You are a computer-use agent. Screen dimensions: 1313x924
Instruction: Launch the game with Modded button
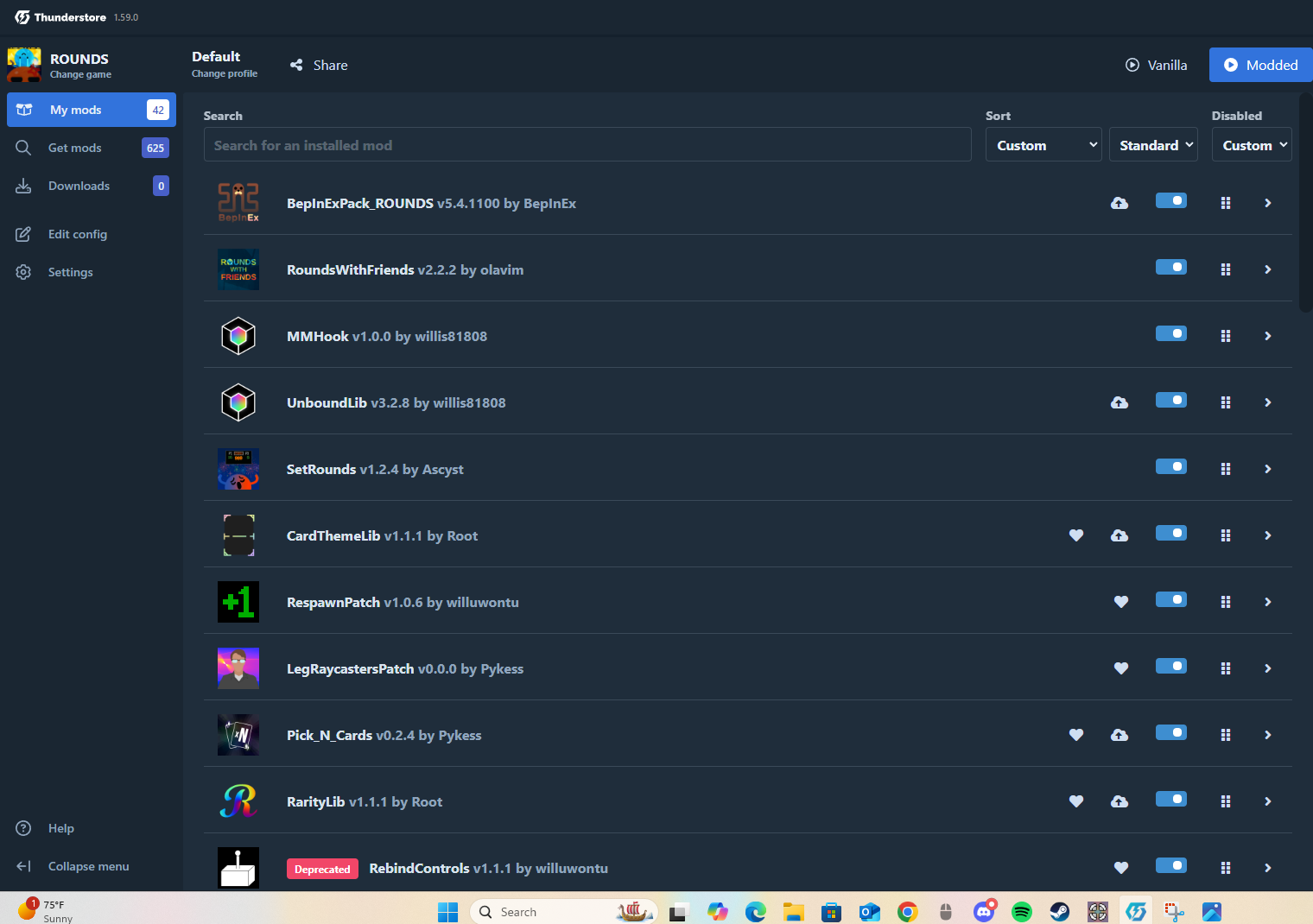pyautogui.click(x=1260, y=65)
